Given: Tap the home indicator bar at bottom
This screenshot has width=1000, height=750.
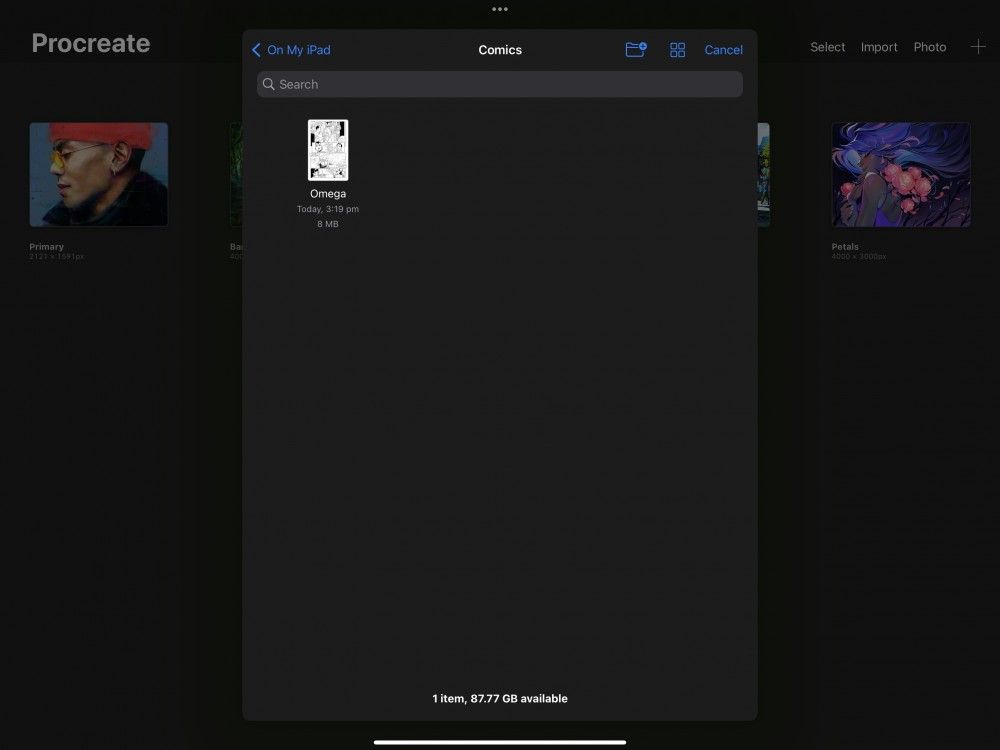Looking at the screenshot, I should (x=499, y=741).
